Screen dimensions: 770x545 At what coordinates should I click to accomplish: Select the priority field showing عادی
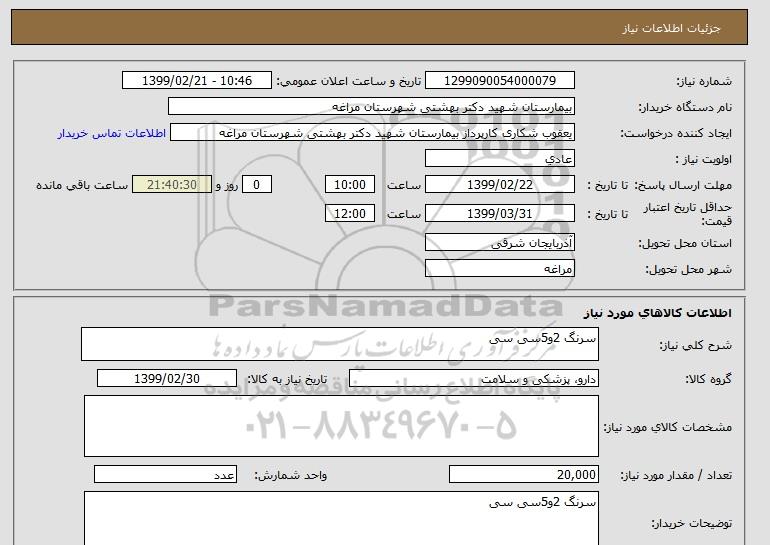499,159
